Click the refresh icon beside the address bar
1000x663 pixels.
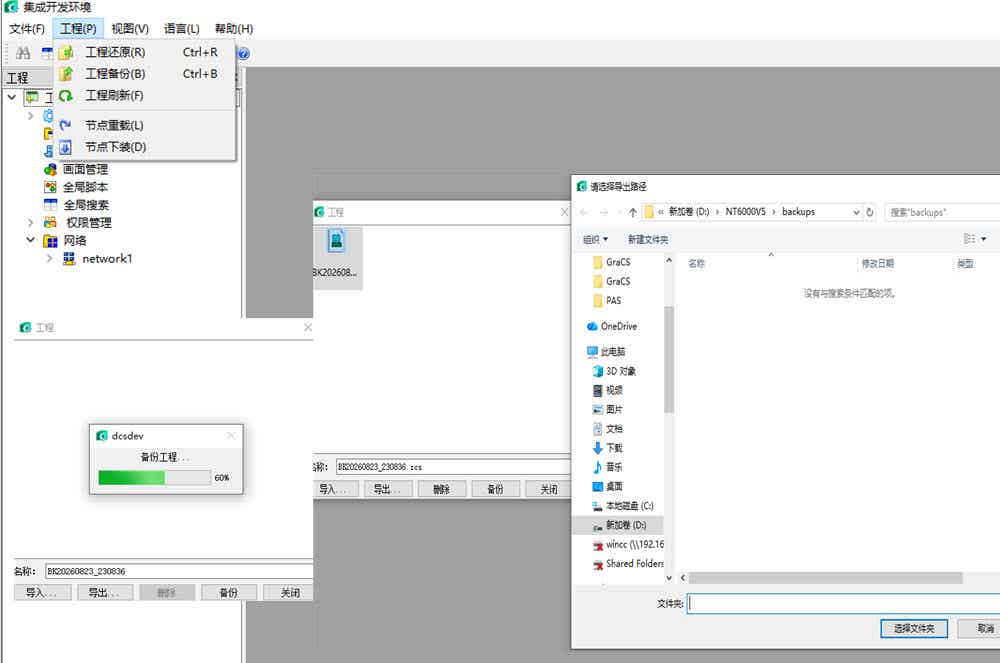[x=869, y=212]
